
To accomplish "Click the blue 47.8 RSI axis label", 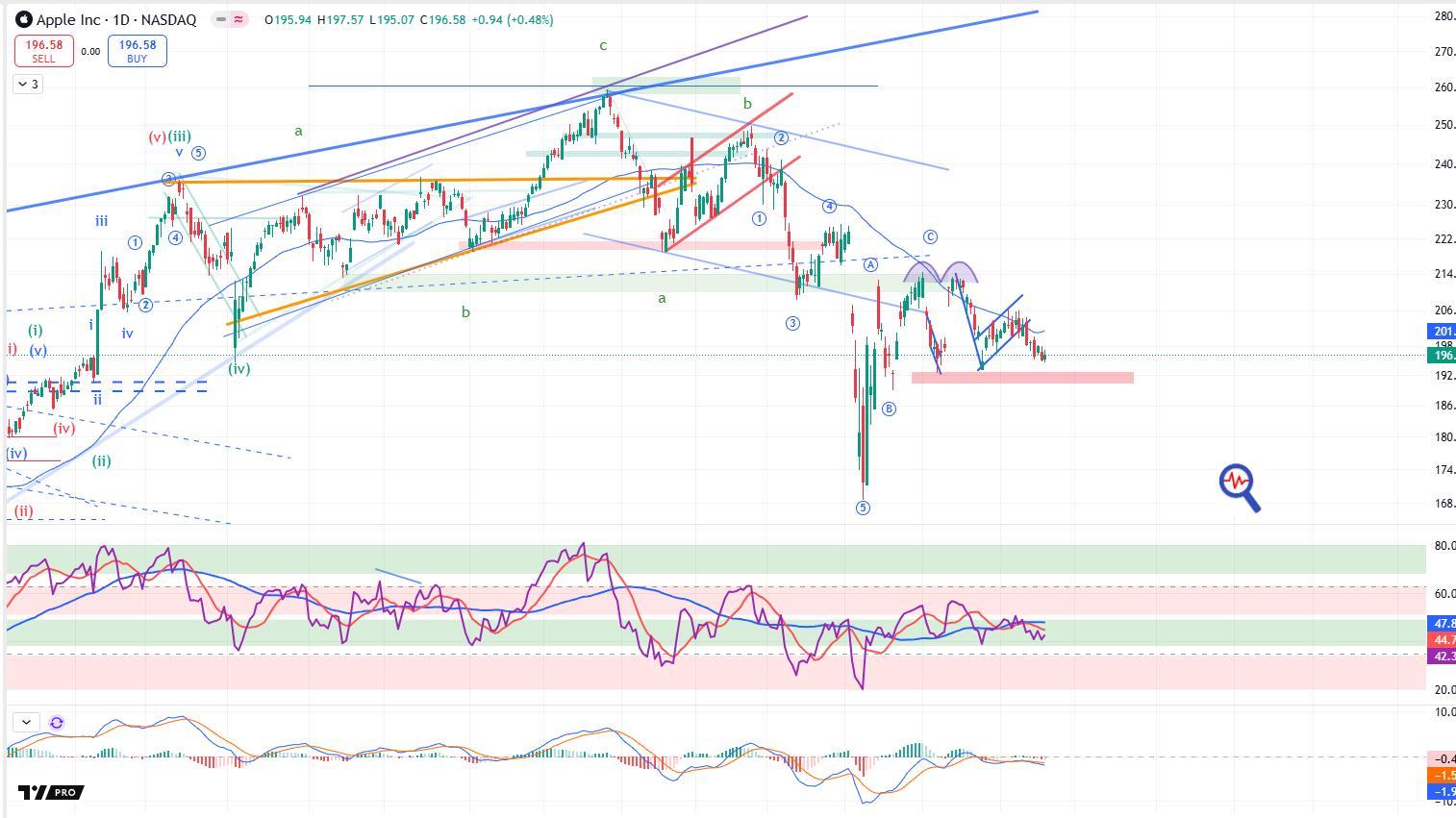I will click(1443, 624).
